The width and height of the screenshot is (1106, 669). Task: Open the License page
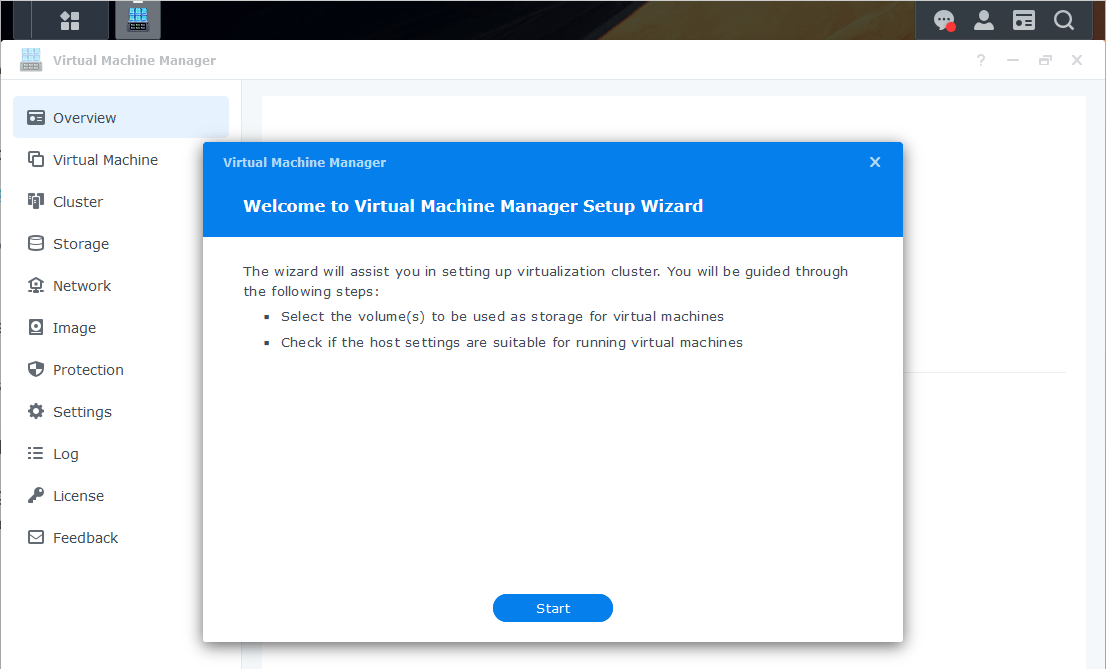click(78, 496)
